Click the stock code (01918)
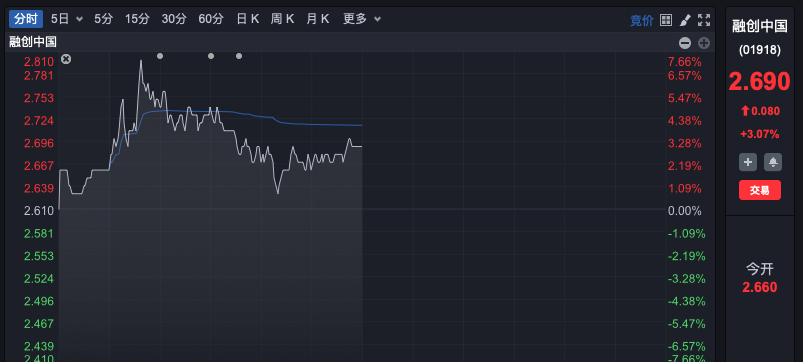Viewport: 803px width, 362px height. (759, 50)
